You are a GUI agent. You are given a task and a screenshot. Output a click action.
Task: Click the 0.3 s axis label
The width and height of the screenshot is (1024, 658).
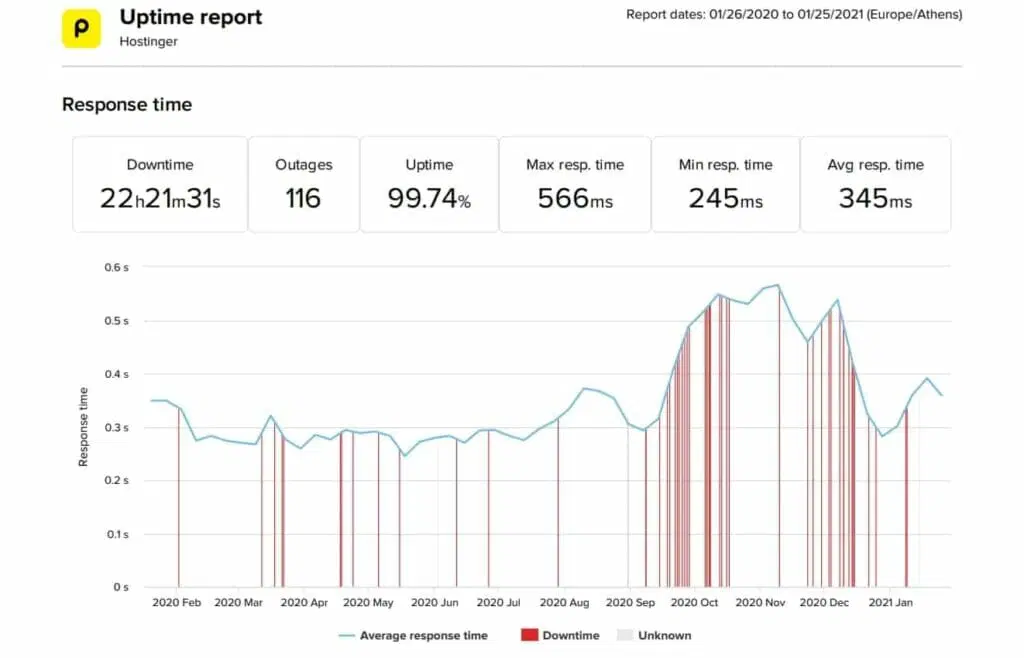(116, 428)
